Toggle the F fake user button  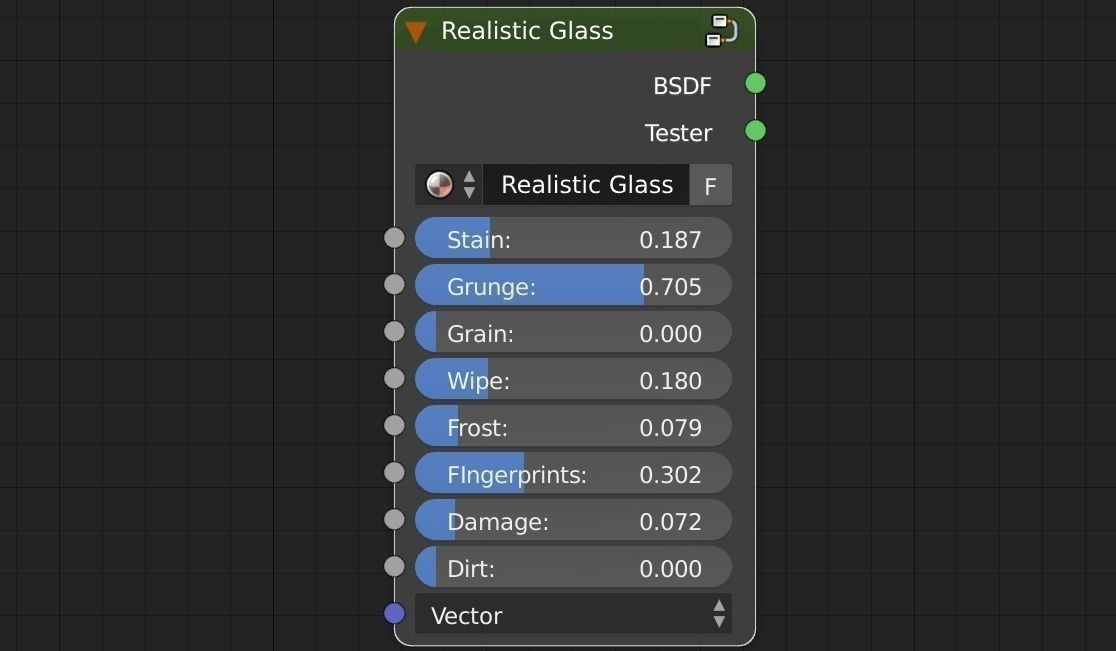click(x=710, y=184)
